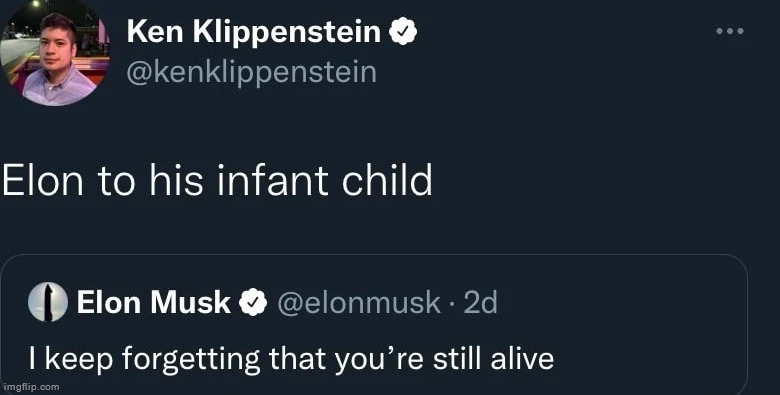Viewport: 780px width, 395px height.
Task: Click the word 'alive' in quoted tweet
Action: click(x=522, y=359)
